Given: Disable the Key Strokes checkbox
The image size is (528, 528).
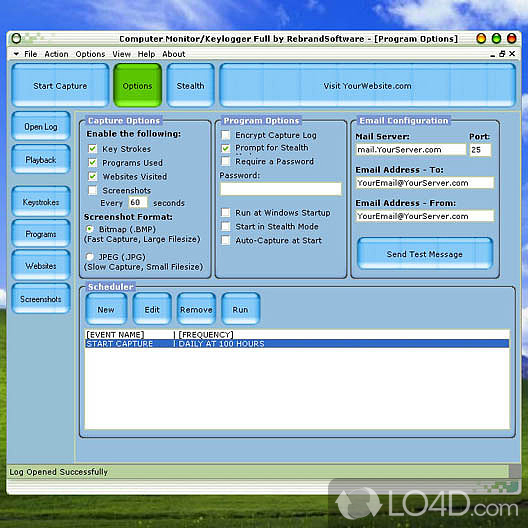Looking at the screenshot, I should tap(93, 148).
